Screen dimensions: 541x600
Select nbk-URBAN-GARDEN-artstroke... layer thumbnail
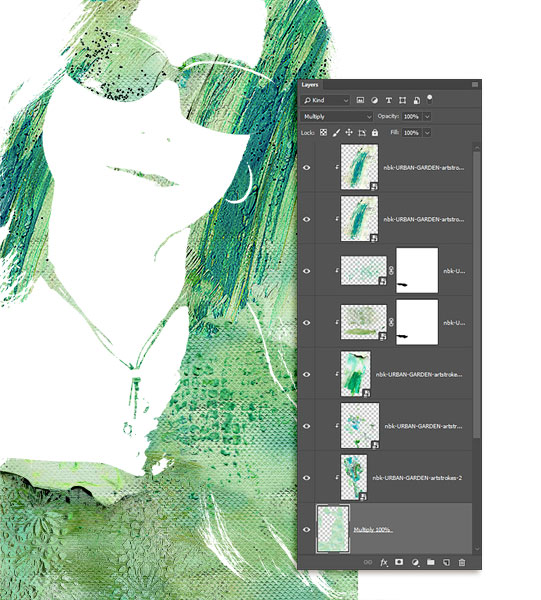pos(355,374)
